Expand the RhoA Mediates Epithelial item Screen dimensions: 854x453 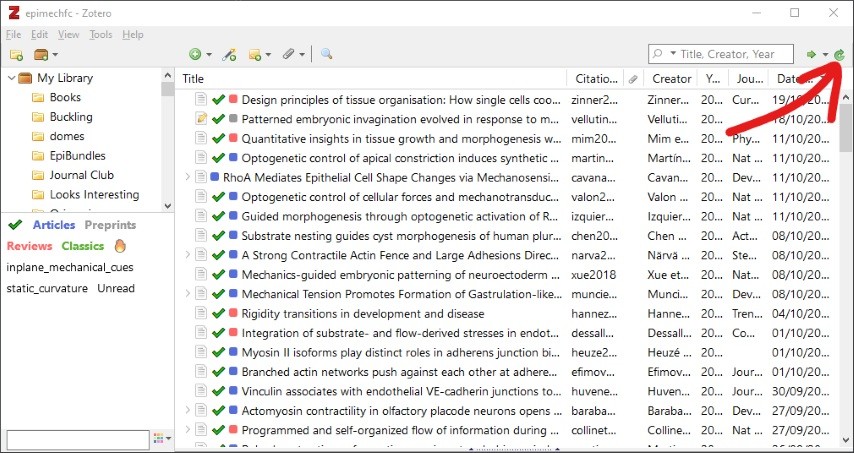[187, 177]
